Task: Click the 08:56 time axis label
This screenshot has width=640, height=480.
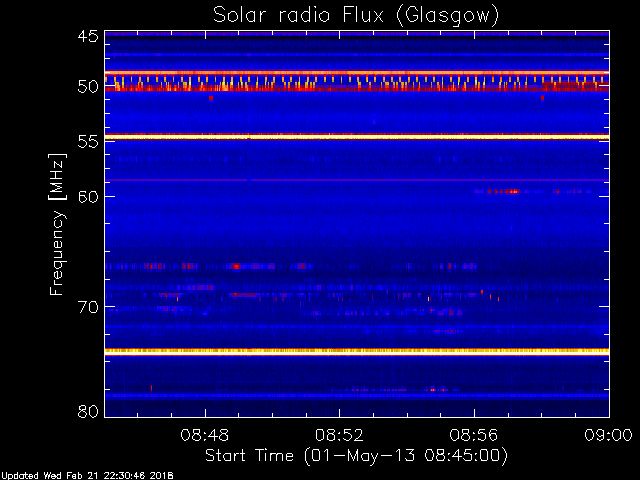Action: pos(474,436)
